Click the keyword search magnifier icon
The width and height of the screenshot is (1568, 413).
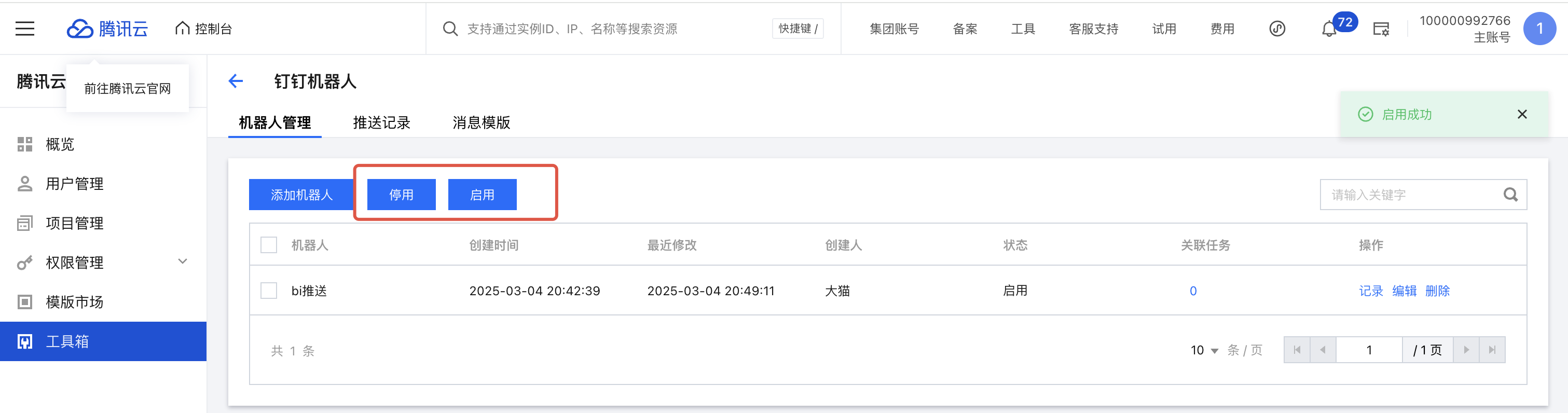[x=1510, y=195]
